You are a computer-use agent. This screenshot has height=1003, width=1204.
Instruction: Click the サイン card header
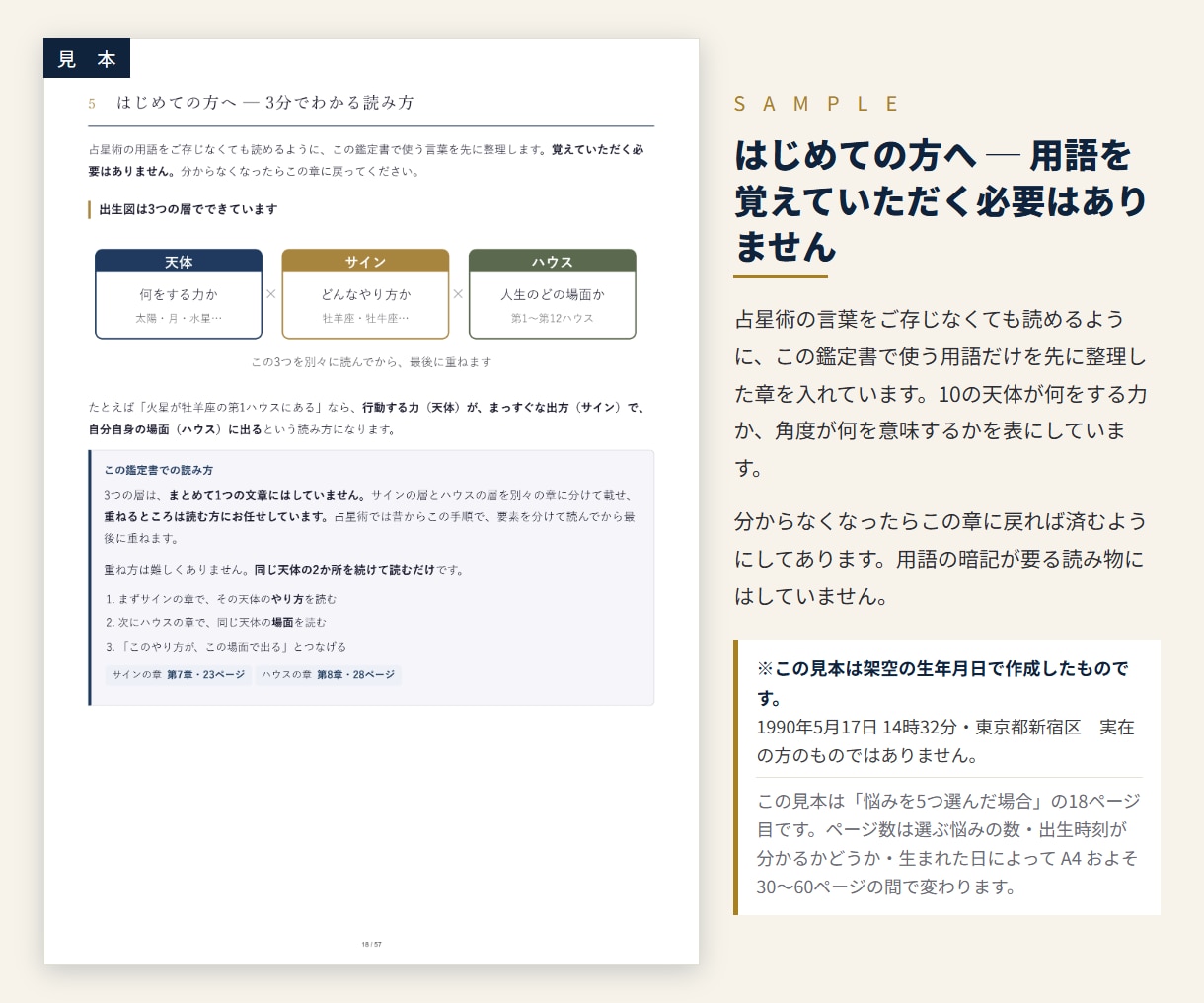tap(365, 262)
